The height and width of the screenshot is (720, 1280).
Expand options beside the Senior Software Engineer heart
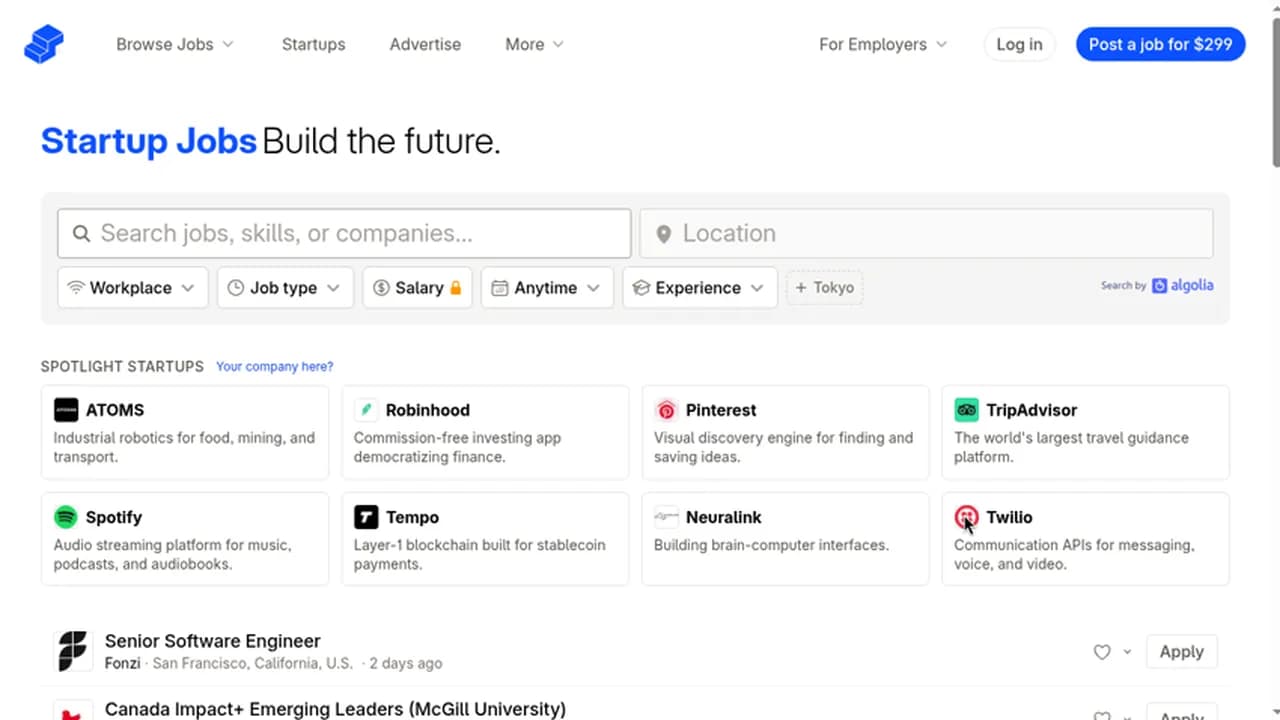1127,652
